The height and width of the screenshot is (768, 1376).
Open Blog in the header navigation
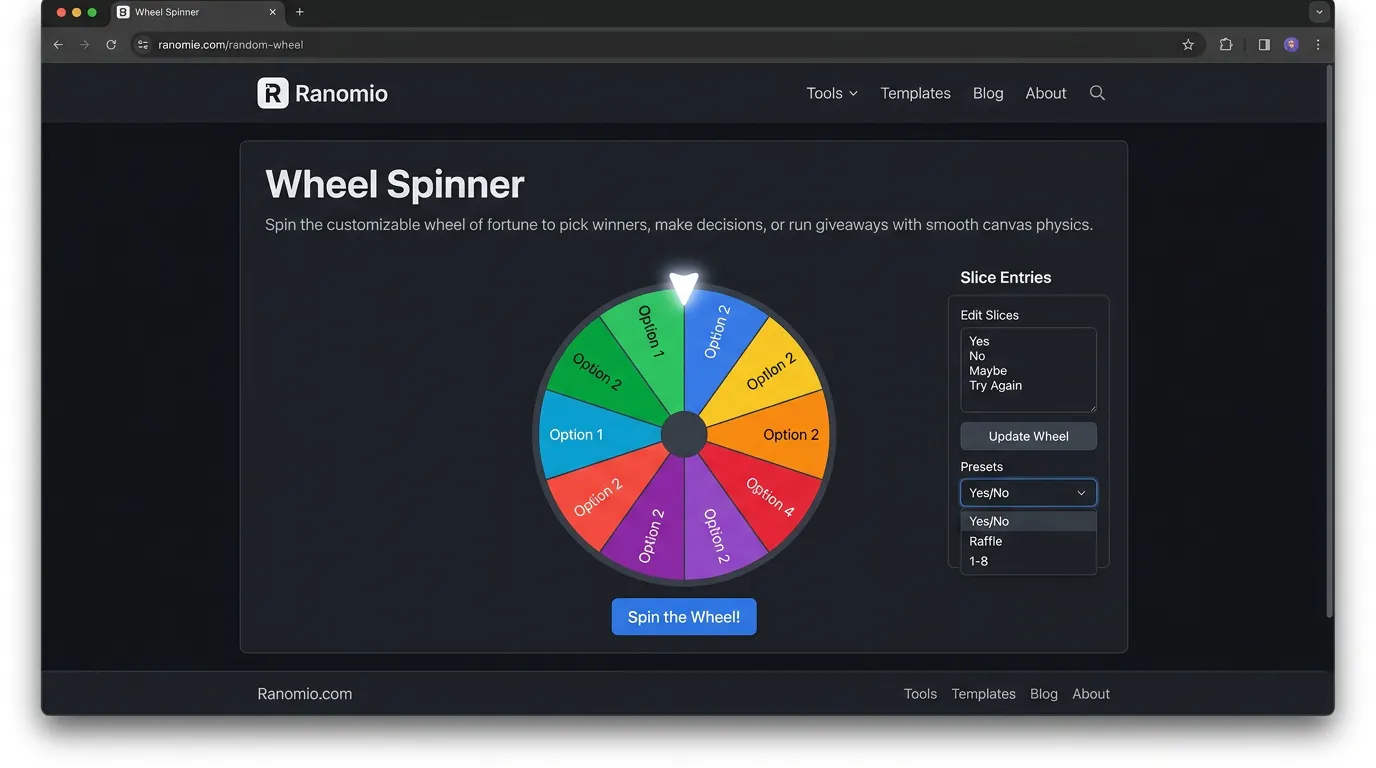pos(988,93)
